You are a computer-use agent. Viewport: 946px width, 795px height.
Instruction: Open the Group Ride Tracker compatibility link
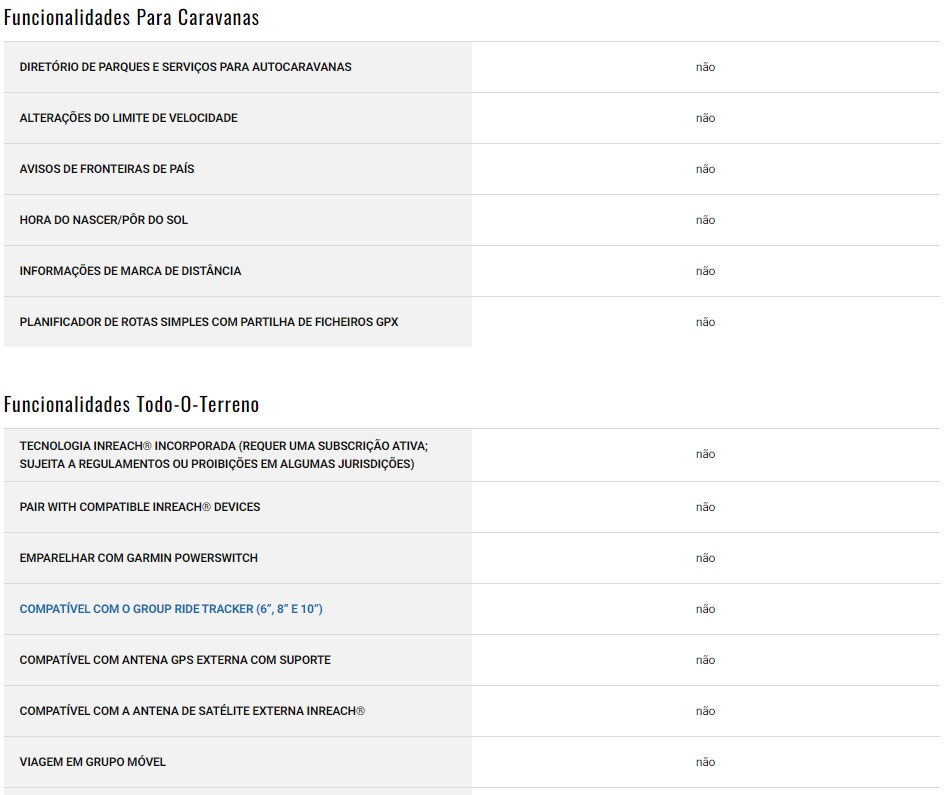click(171, 609)
